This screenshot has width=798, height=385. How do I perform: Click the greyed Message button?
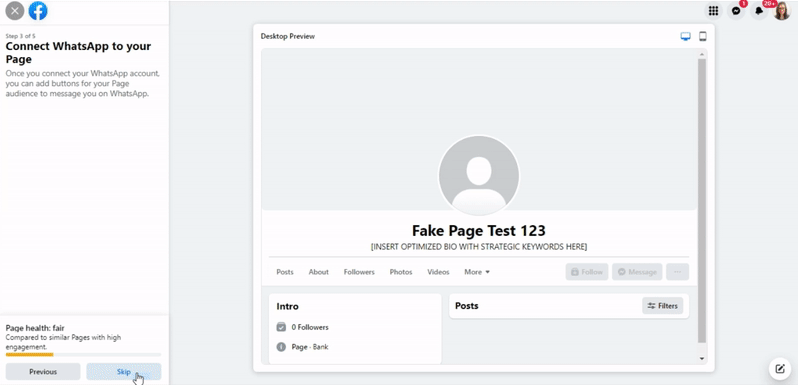click(x=637, y=272)
